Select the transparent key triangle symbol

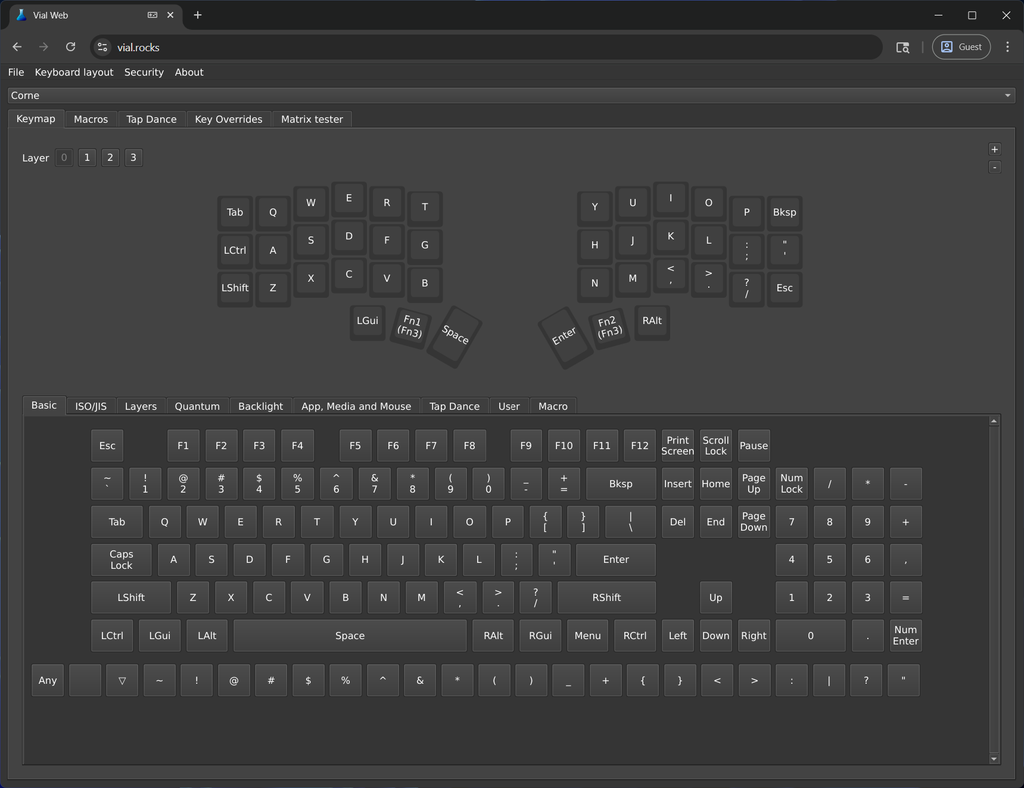point(122,680)
